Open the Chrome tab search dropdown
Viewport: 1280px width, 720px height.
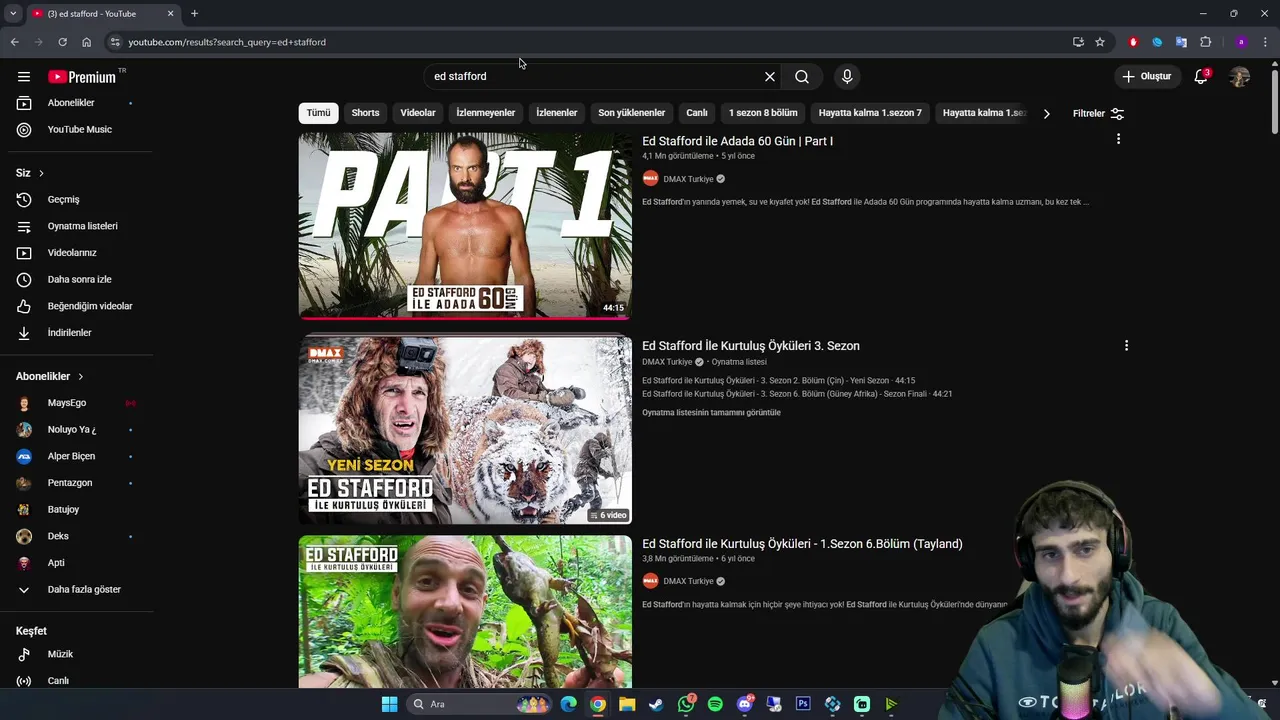(x=13, y=14)
